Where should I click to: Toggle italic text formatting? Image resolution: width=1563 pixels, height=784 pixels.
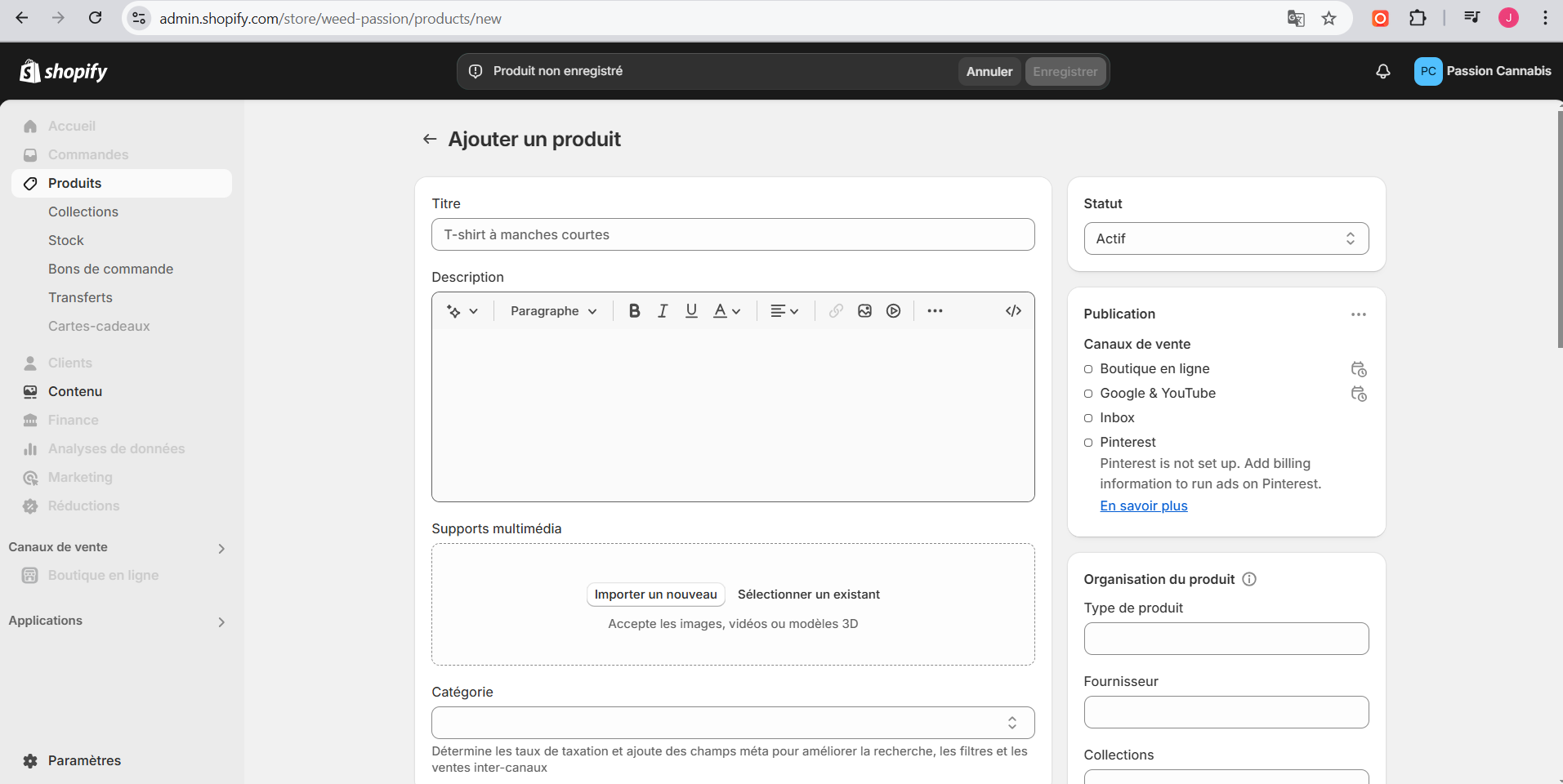663,311
